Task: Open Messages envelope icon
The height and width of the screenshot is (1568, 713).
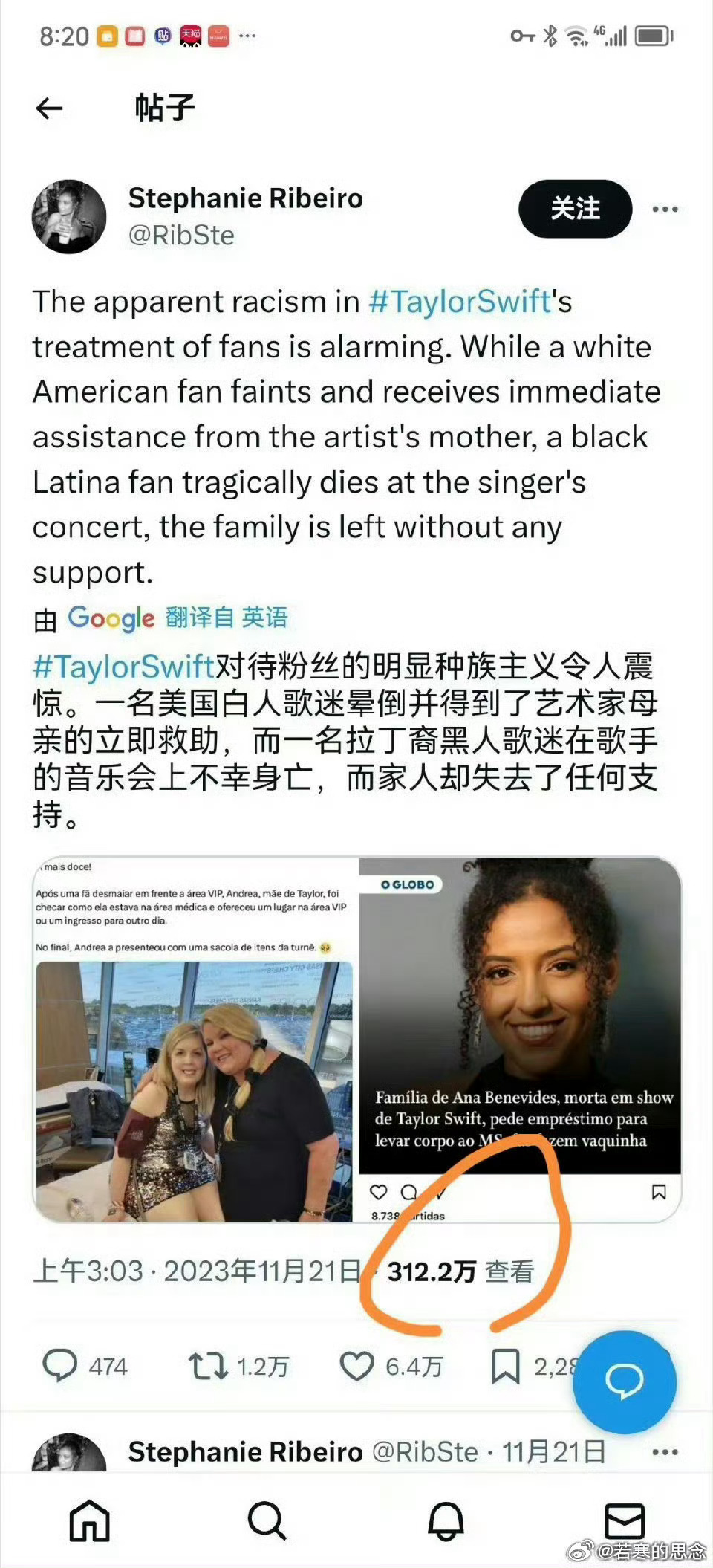Action: pos(624,1520)
